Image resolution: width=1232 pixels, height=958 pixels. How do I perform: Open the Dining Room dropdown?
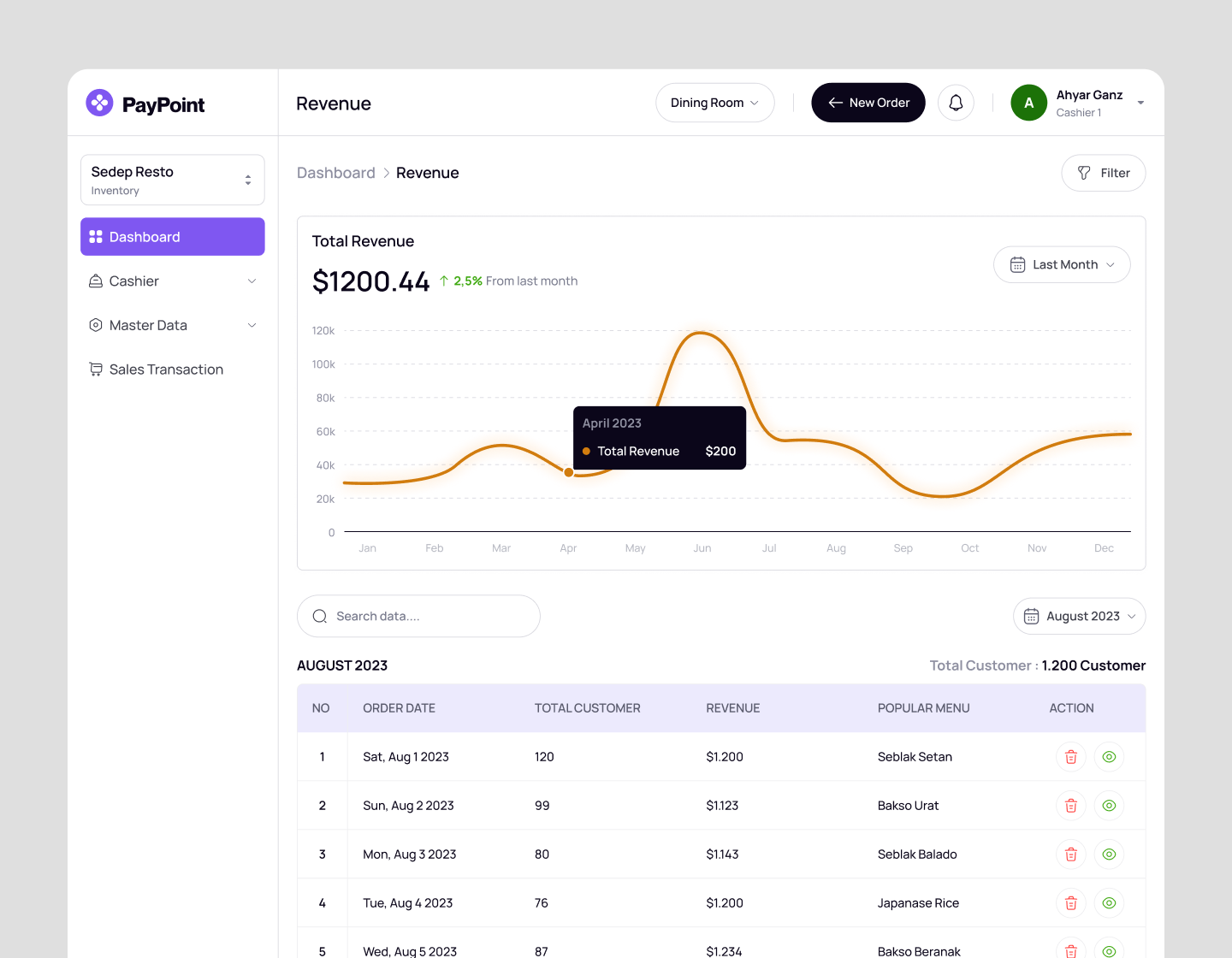pos(714,102)
